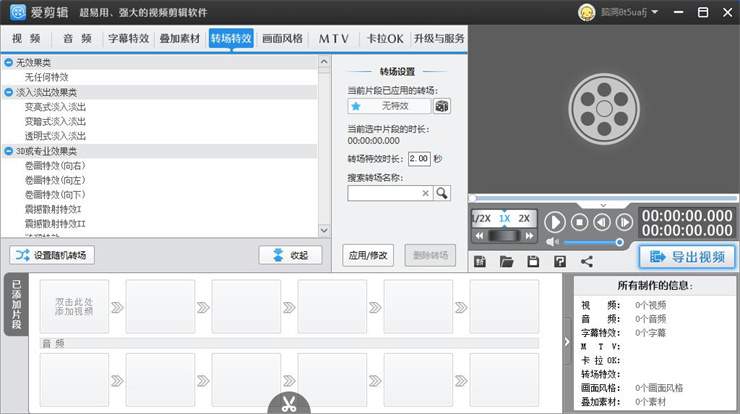Select 无任何特效 in the list
The image size is (740, 414).
46,77
